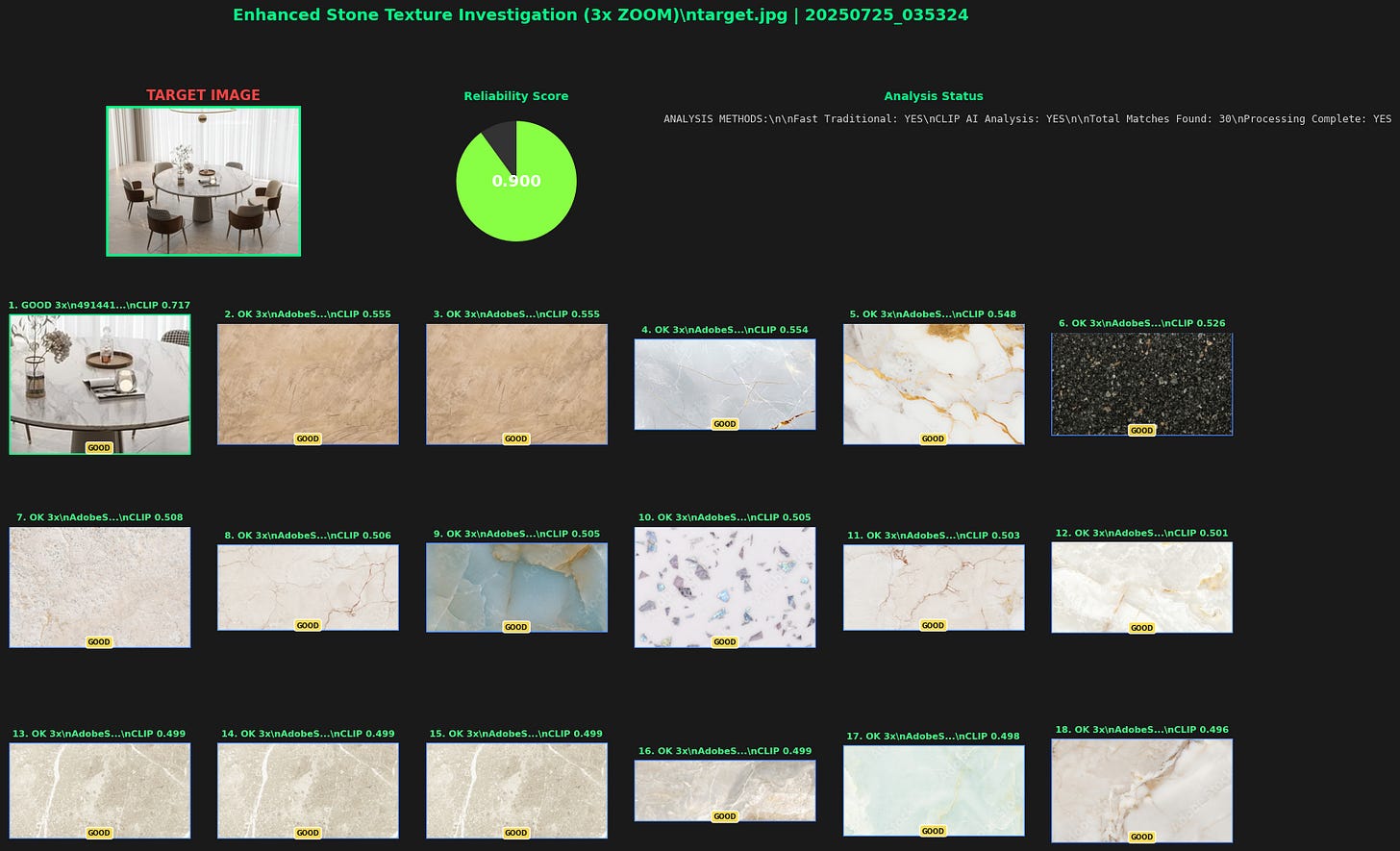Click the blue marble texture in match 9

[516, 587]
